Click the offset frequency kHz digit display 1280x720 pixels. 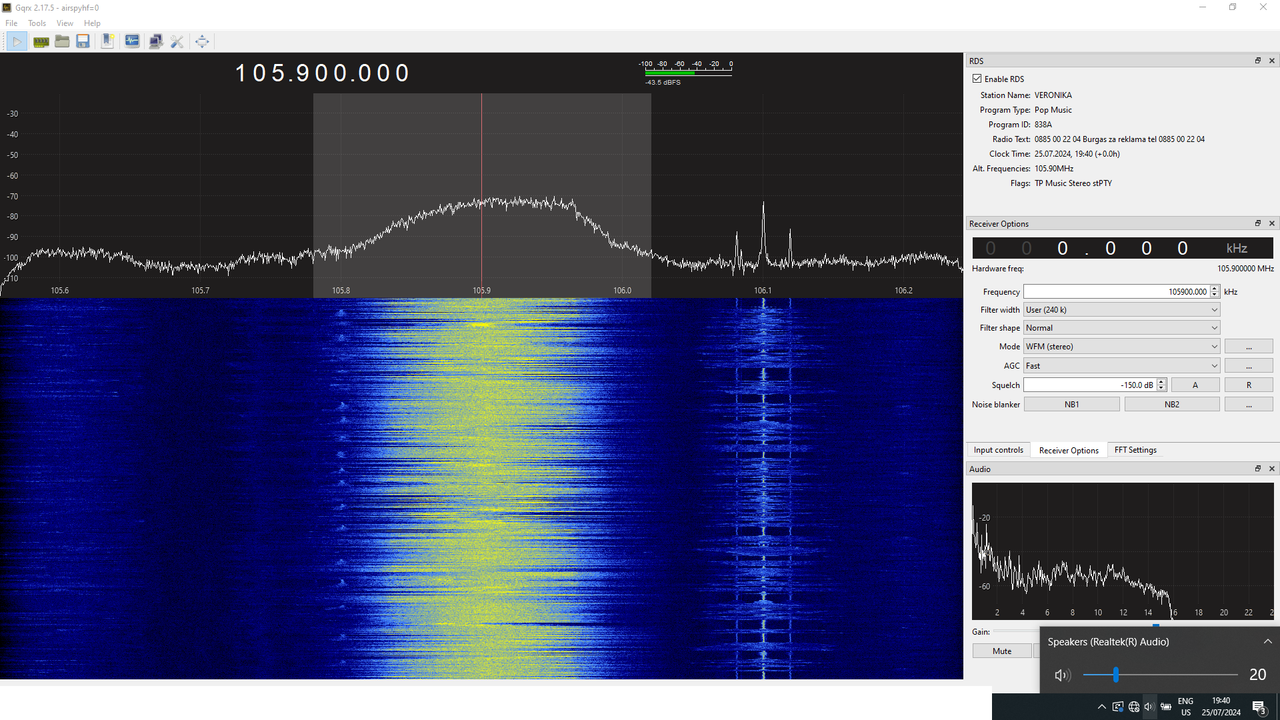1123,248
